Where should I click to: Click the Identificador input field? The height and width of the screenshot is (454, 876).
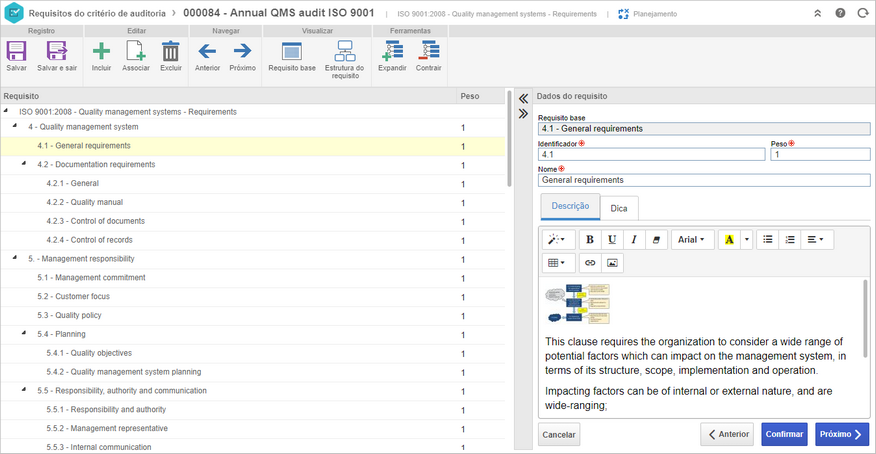[651, 155]
